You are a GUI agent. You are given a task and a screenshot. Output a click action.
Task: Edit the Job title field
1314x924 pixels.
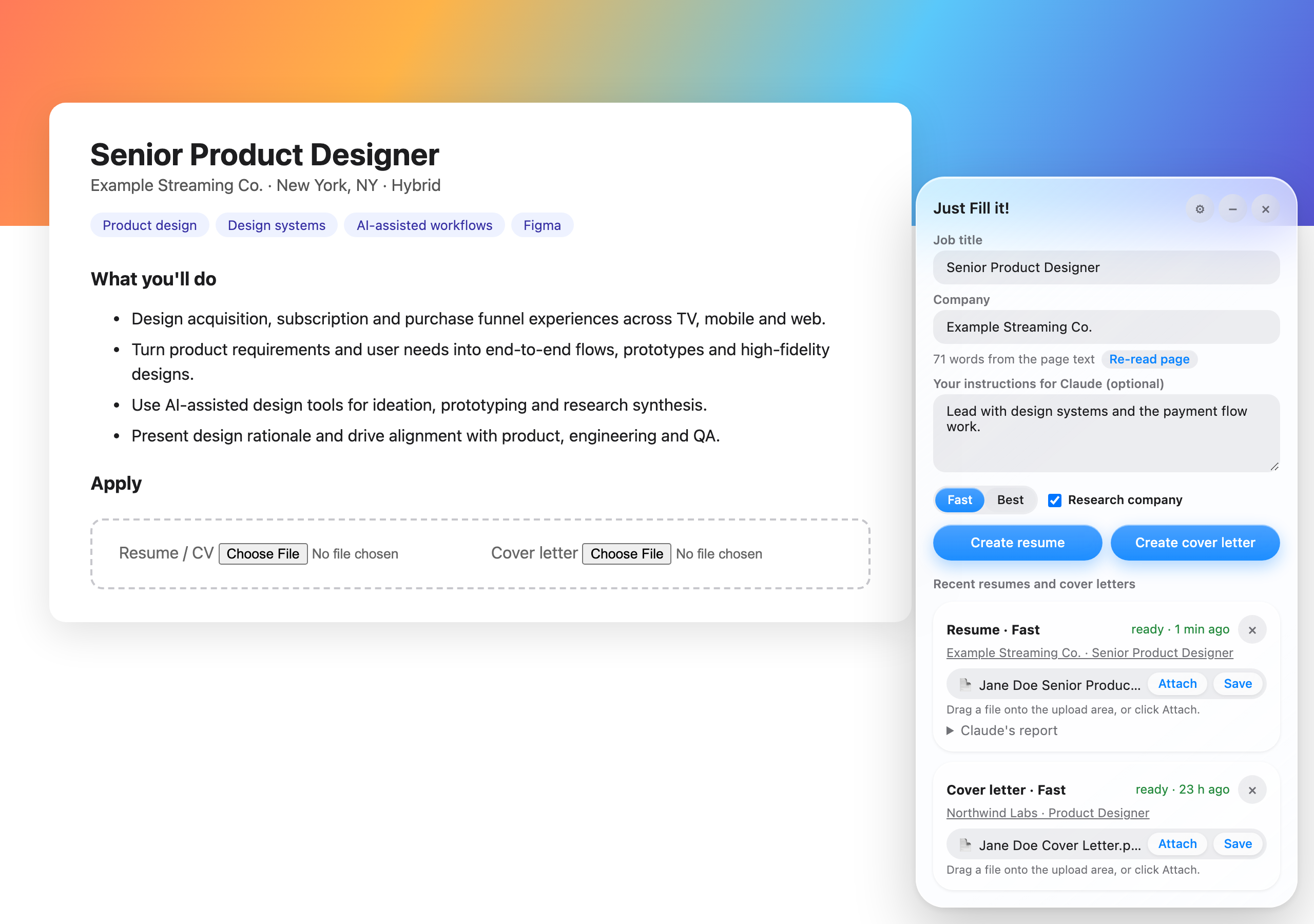tap(1106, 267)
